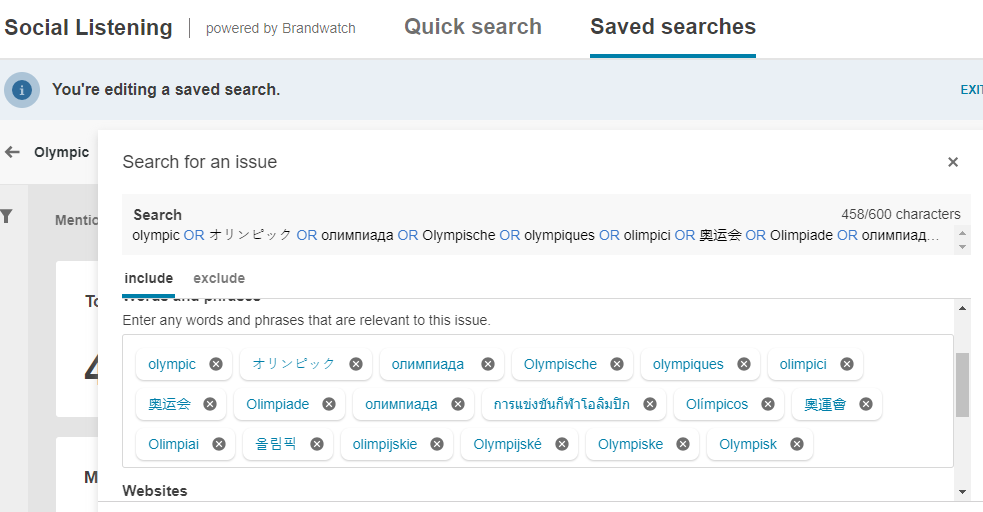Remove the "奥运会" keyword chip
The width and height of the screenshot is (983, 512).
(210, 404)
